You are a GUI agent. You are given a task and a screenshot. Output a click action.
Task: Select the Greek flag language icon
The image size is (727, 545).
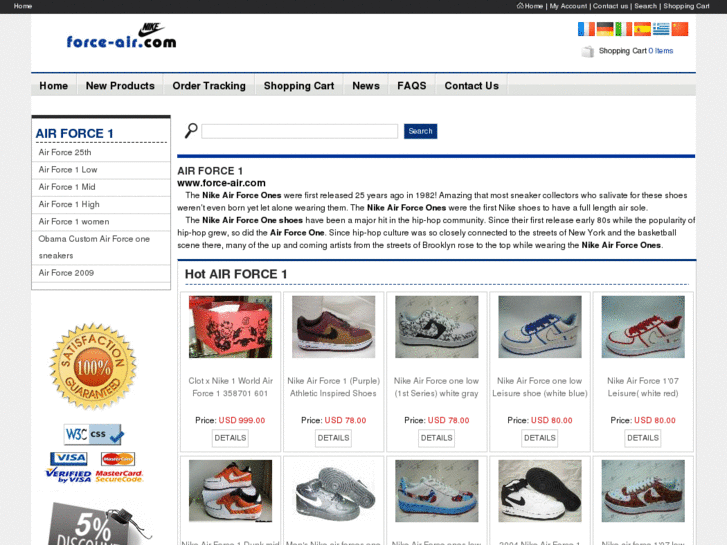coord(661,29)
